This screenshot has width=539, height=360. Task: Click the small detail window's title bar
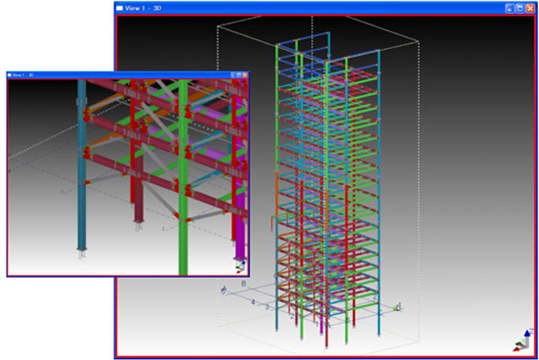click(x=128, y=75)
